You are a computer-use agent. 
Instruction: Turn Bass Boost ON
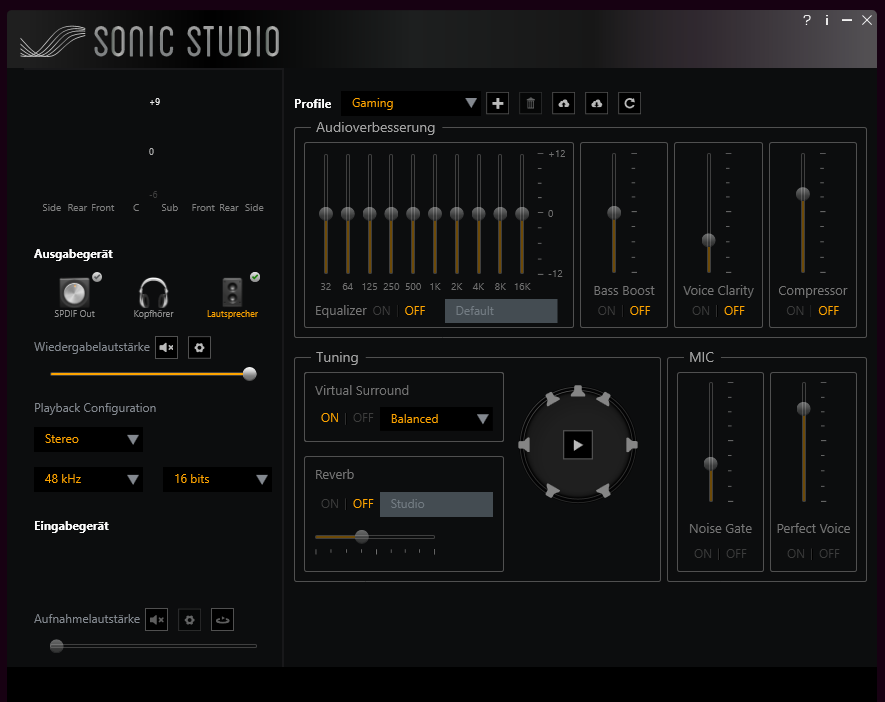(607, 311)
